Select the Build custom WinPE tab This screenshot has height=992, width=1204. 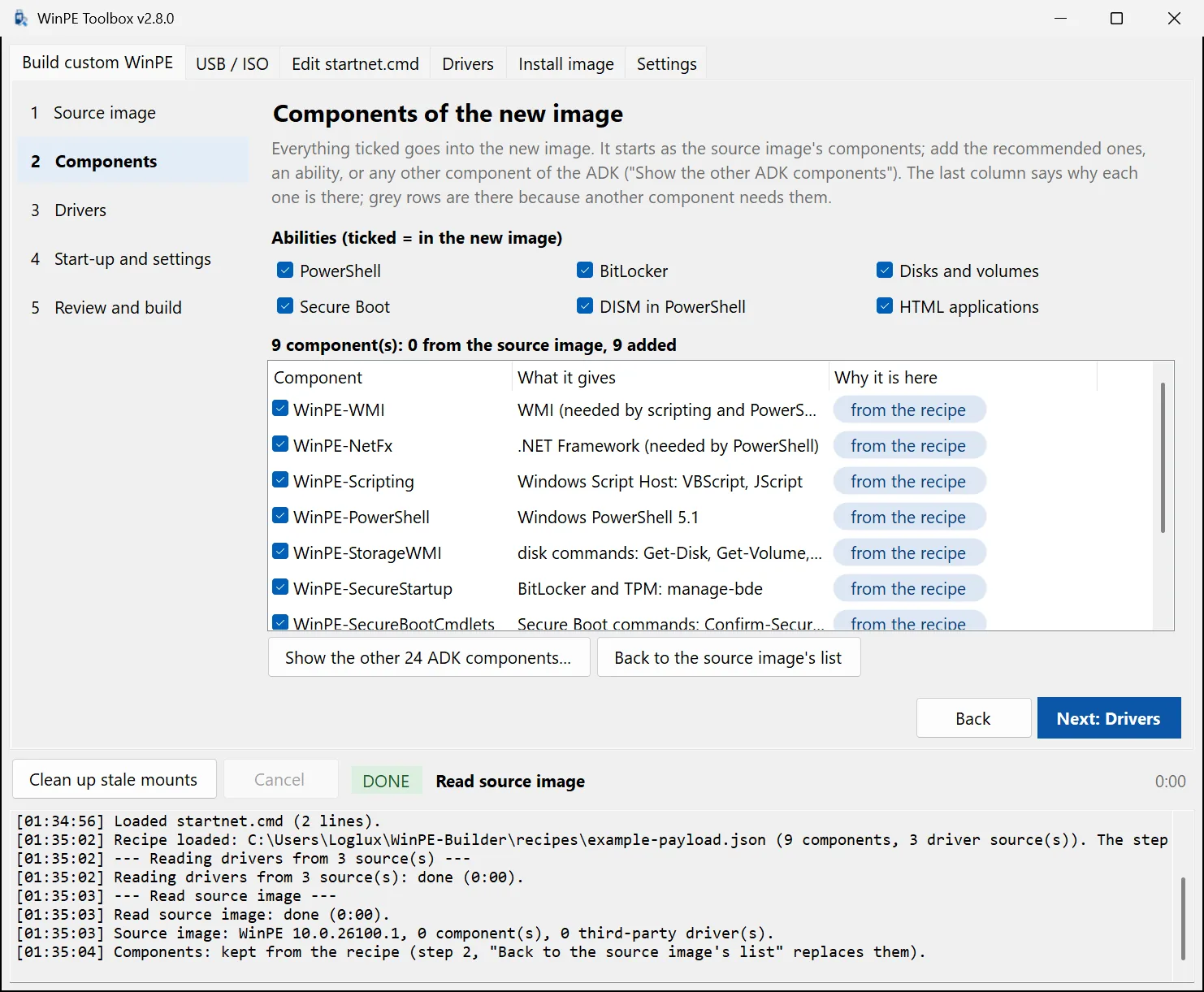click(97, 62)
